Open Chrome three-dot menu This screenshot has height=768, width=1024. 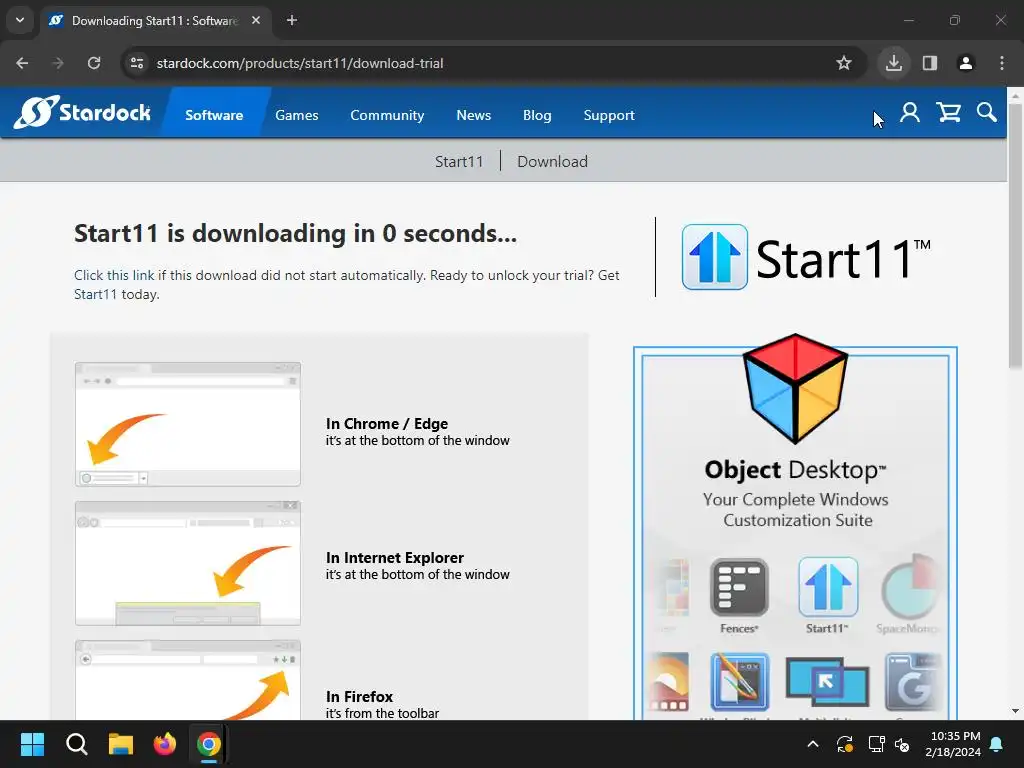[x=1002, y=63]
